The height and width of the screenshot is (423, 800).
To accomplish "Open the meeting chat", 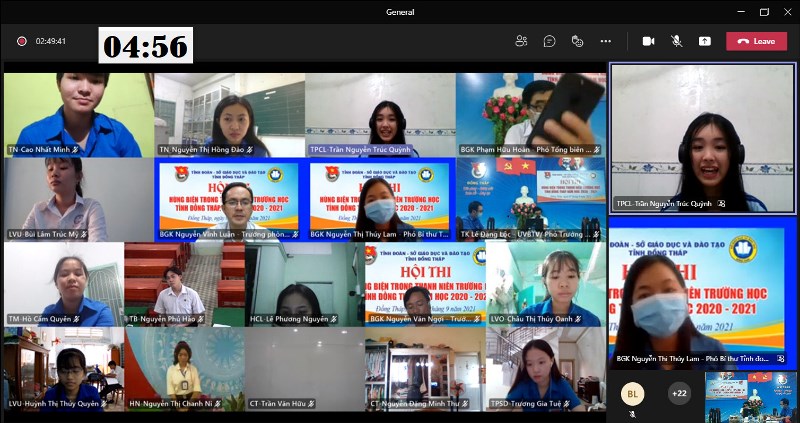I will 549,41.
